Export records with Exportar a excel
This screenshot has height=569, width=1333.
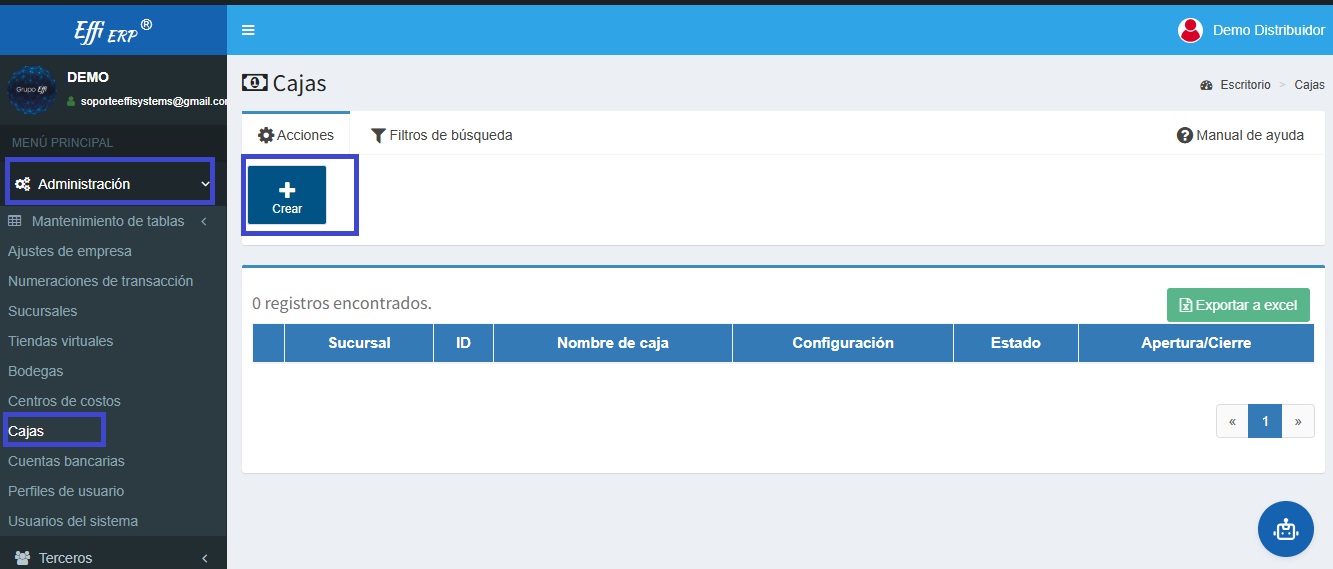point(1238,305)
